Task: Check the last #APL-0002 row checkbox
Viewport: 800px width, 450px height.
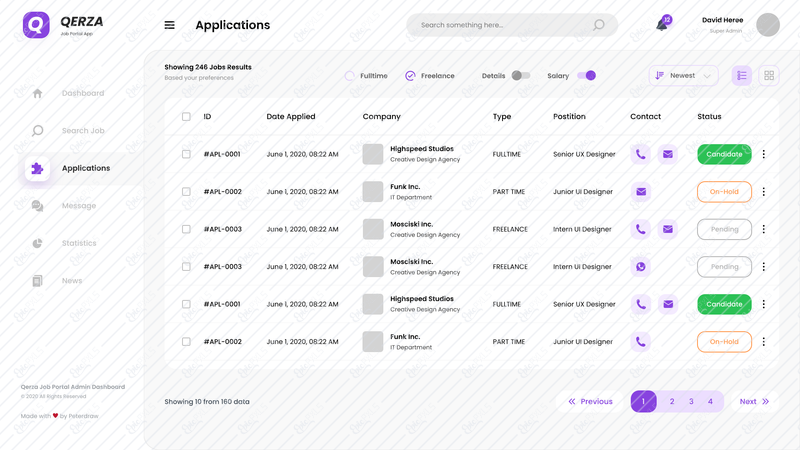Action: (186, 342)
